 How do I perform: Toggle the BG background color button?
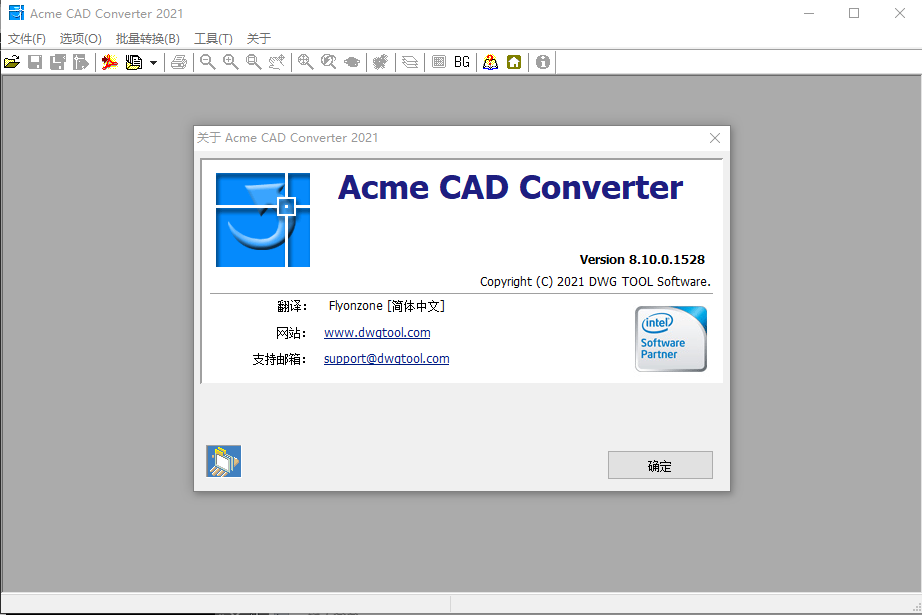[461, 62]
